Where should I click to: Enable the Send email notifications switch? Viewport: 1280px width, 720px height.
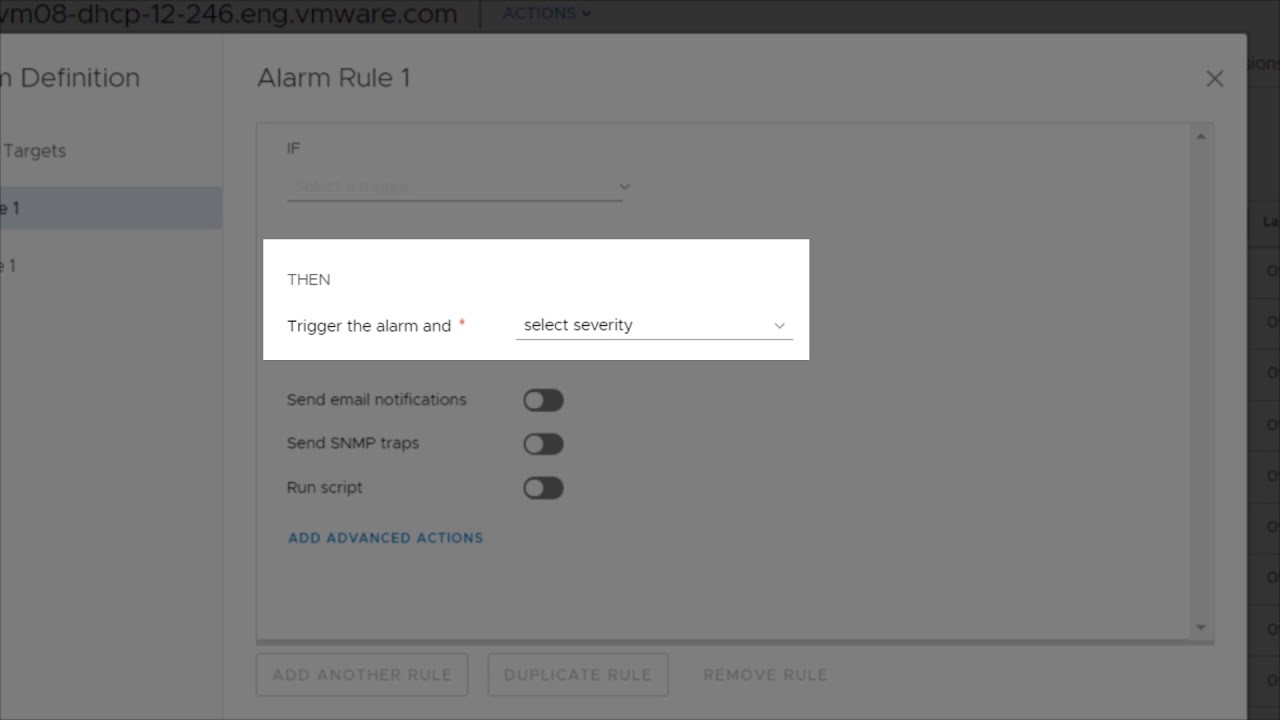[543, 400]
